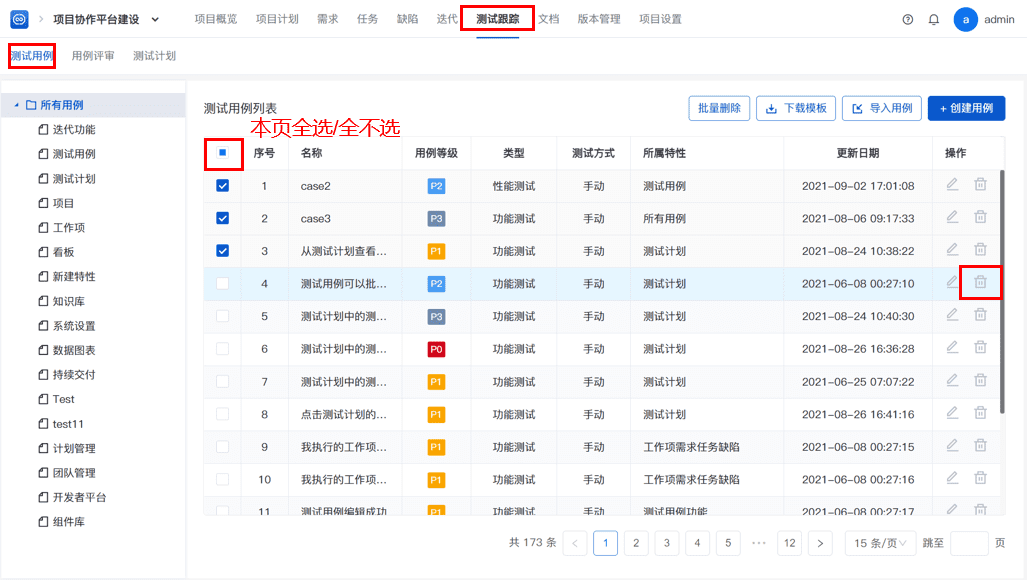Click edit icon for row 9
This screenshot has height=580, width=1028.
click(x=952, y=446)
